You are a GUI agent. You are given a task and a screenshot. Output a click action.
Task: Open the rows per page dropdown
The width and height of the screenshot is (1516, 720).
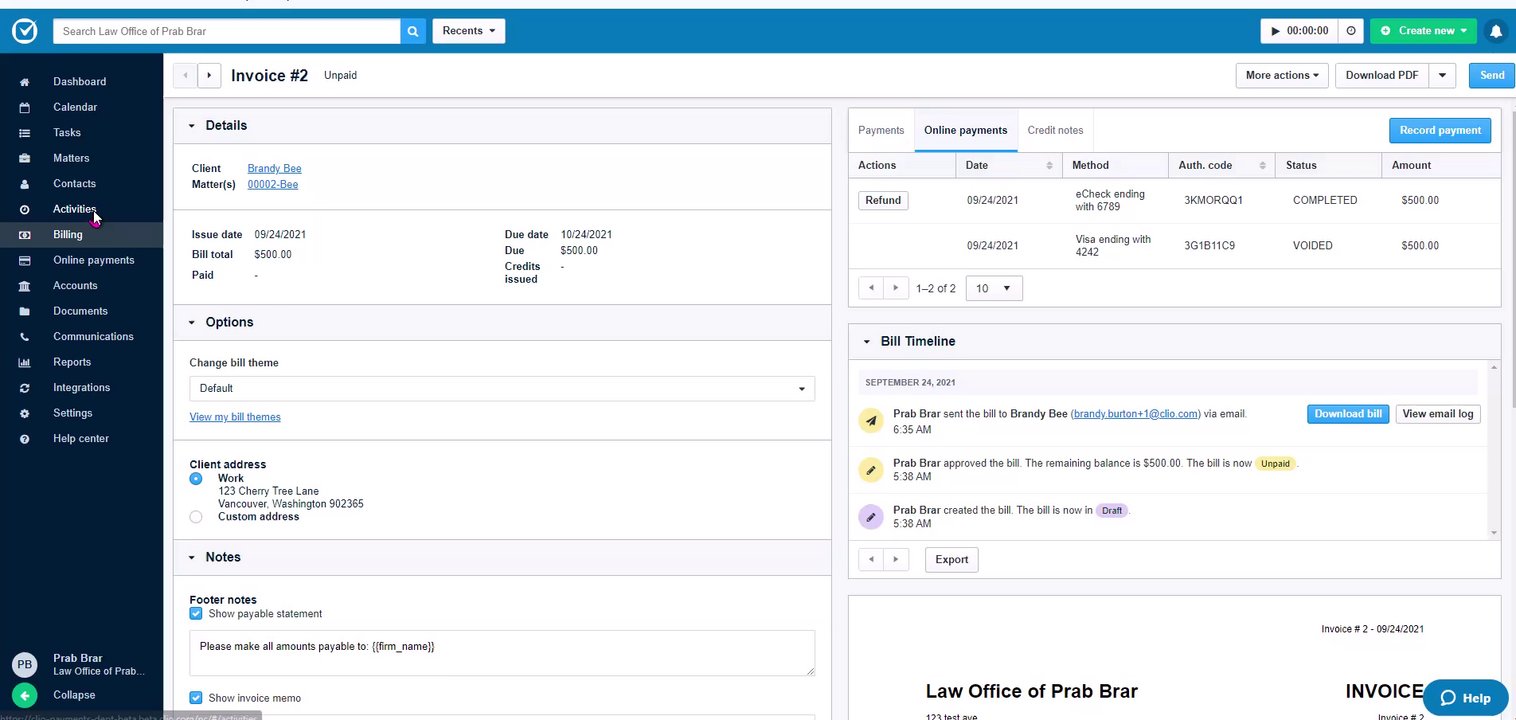[994, 288]
